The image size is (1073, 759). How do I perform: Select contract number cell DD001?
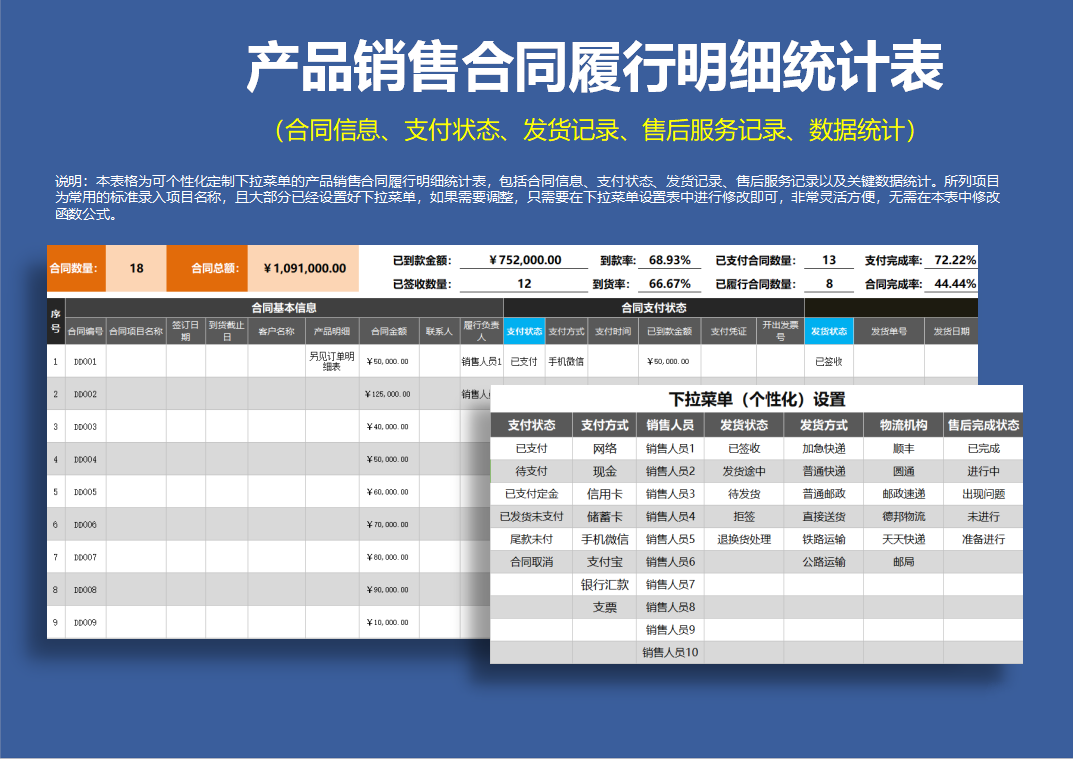pos(86,362)
